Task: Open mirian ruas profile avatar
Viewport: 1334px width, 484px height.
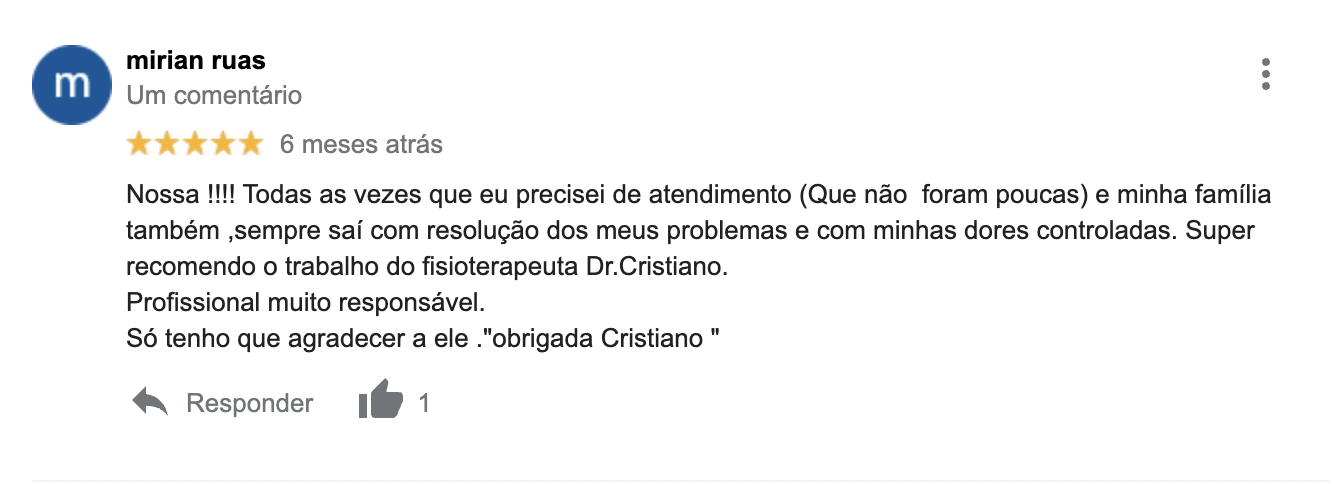Action: point(71,84)
